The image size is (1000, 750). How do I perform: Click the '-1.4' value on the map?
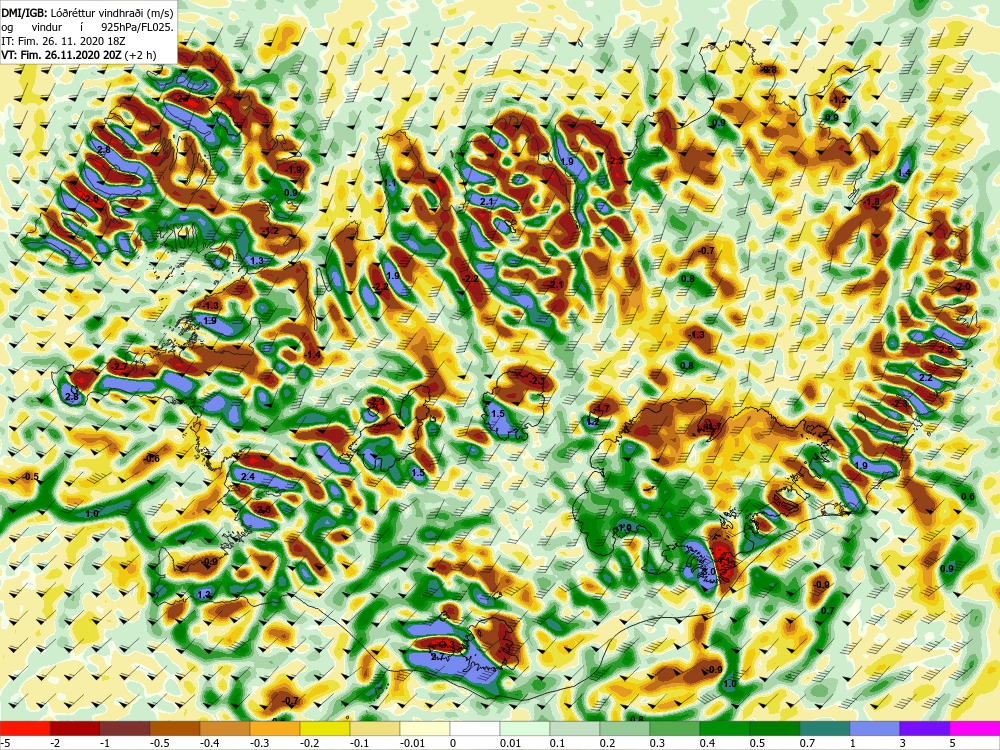point(313,355)
